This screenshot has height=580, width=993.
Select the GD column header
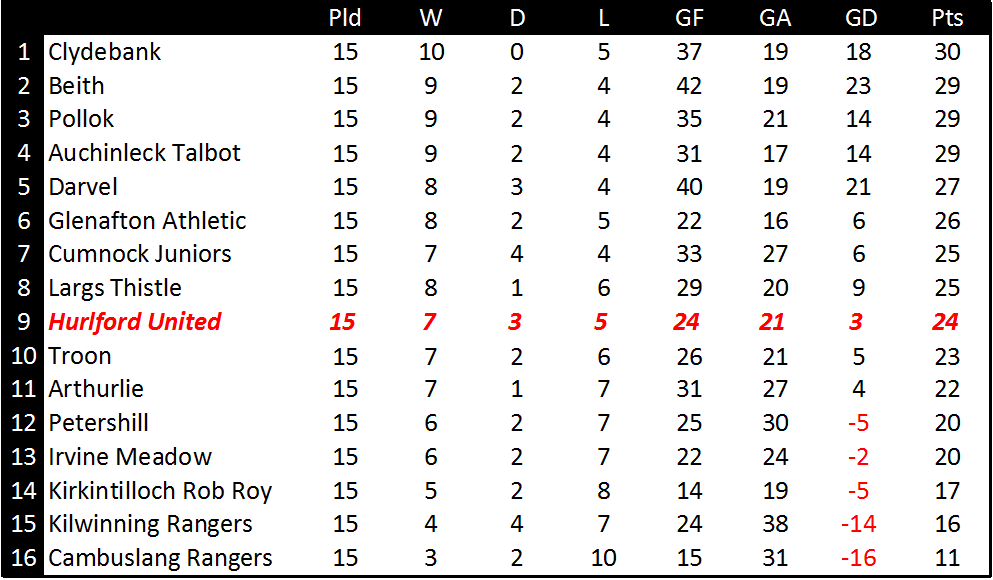(861, 18)
